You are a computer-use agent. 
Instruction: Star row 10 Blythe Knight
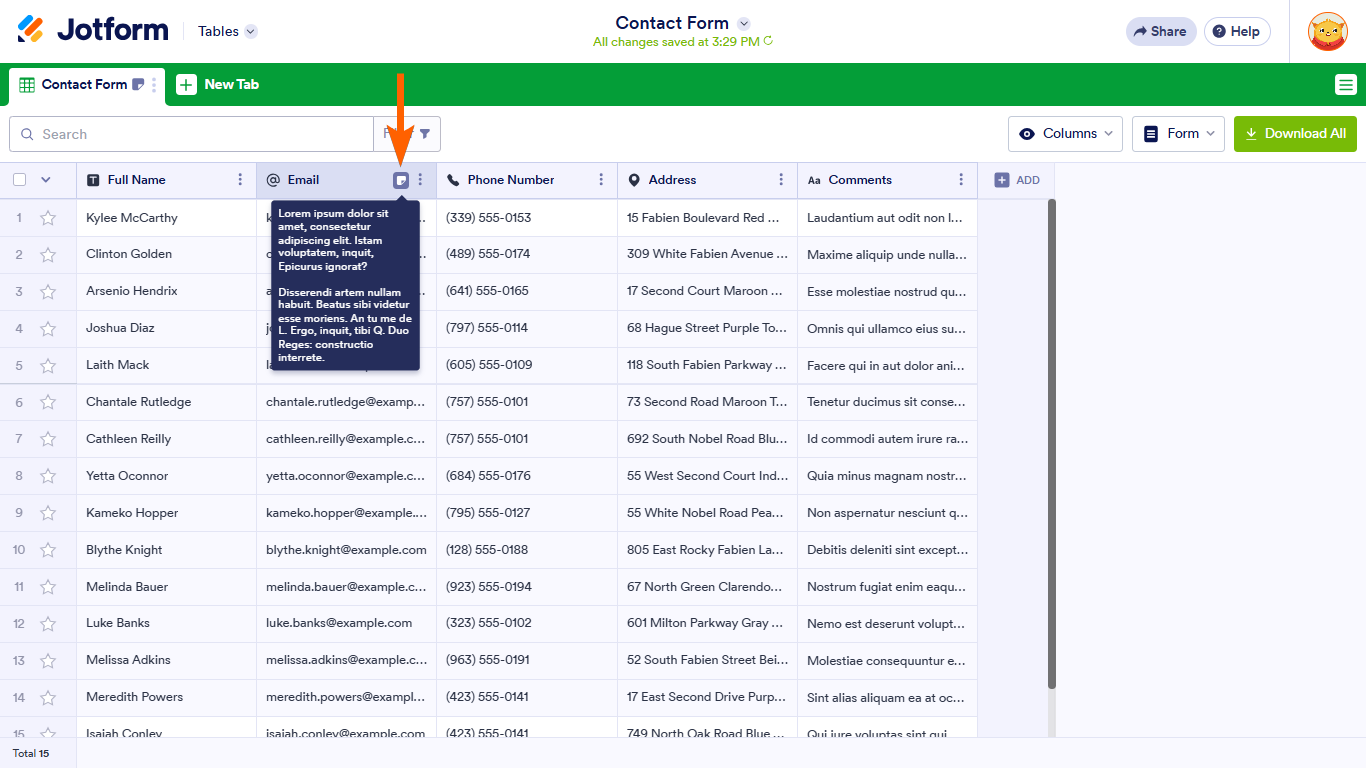(x=47, y=550)
